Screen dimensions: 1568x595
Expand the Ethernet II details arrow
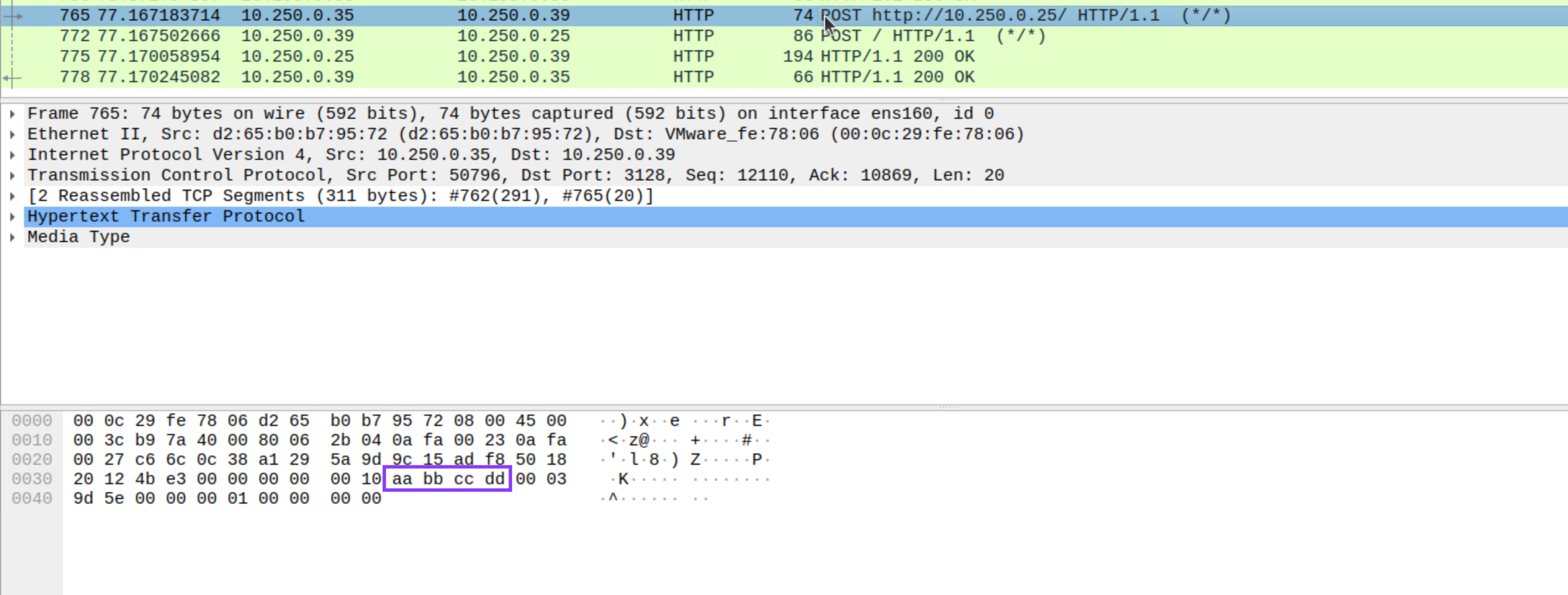click(x=12, y=134)
